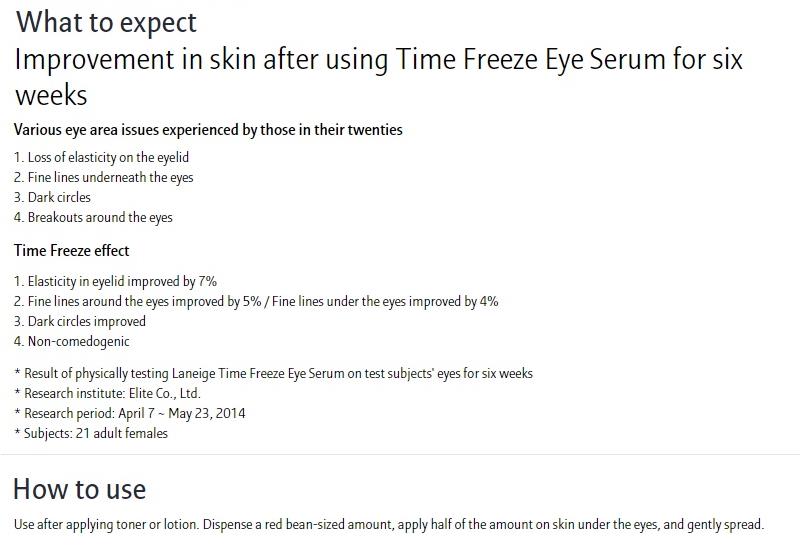
Task: Click the fine lines improved by 5% line
Action: click(256, 301)
